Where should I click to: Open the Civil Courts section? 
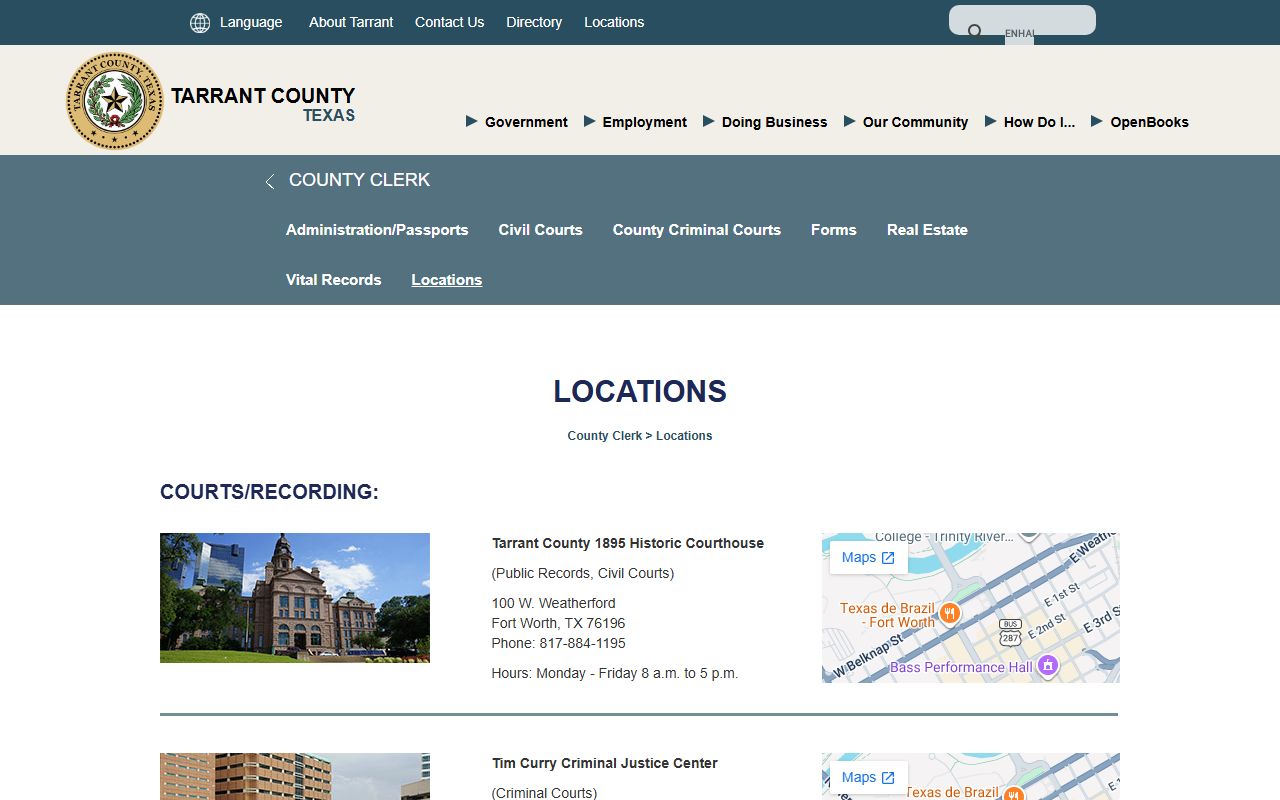pyautogui.click(x=541, y=230)
